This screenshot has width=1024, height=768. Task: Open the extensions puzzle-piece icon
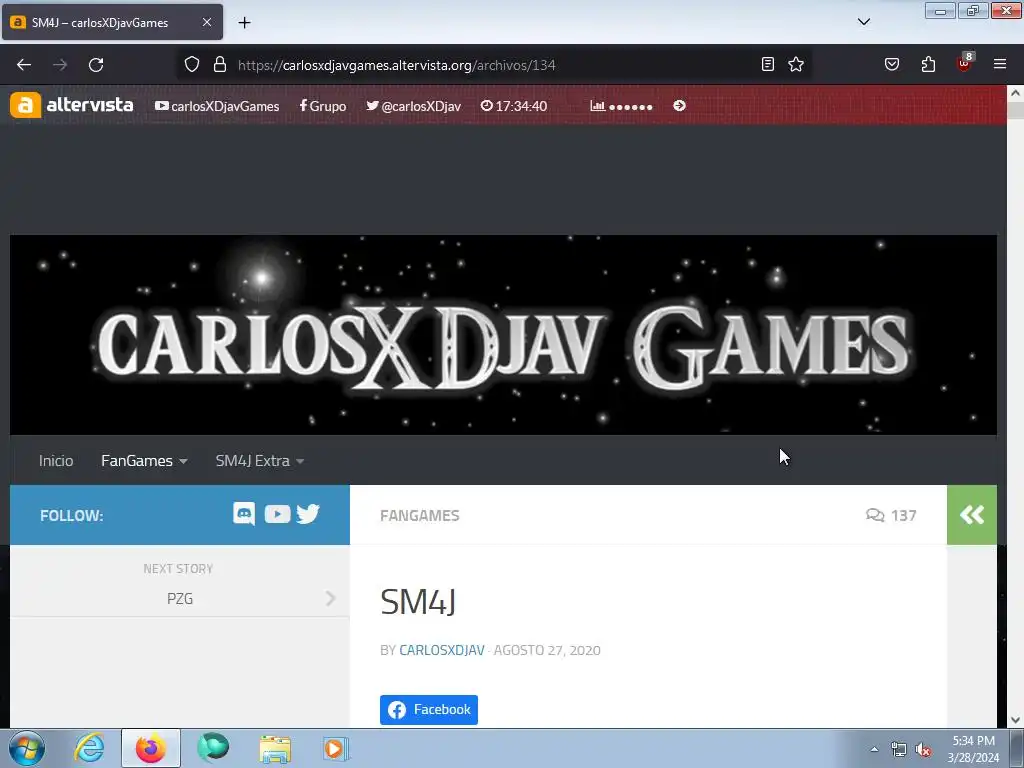(928, 64)
